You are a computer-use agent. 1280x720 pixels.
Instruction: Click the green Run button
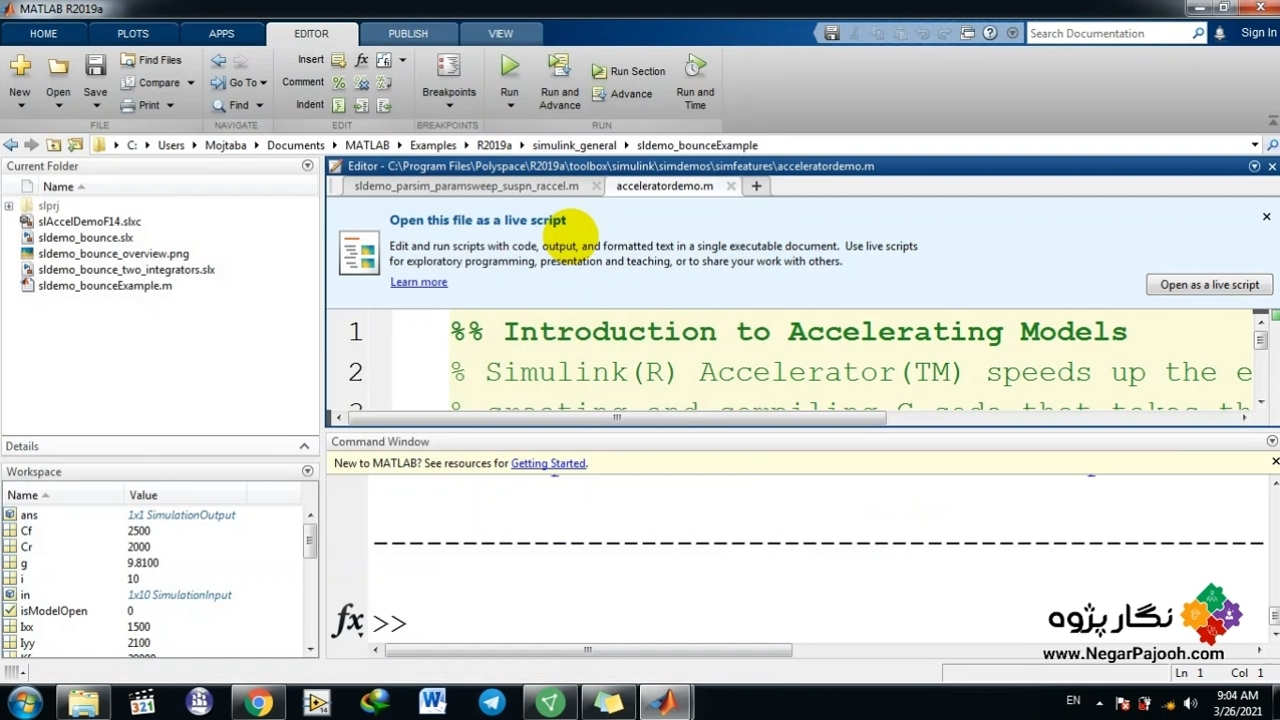pyautogui.click(x=509, y=67)
